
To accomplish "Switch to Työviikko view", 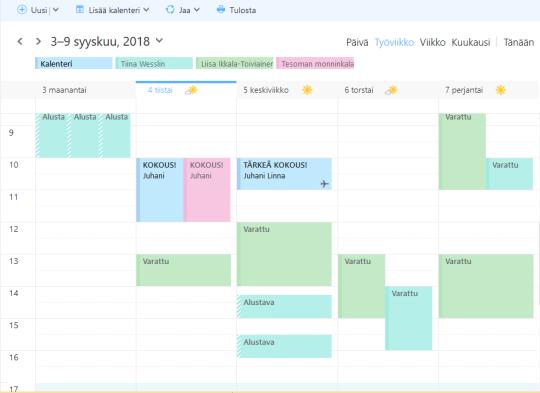I will [394, 42].
